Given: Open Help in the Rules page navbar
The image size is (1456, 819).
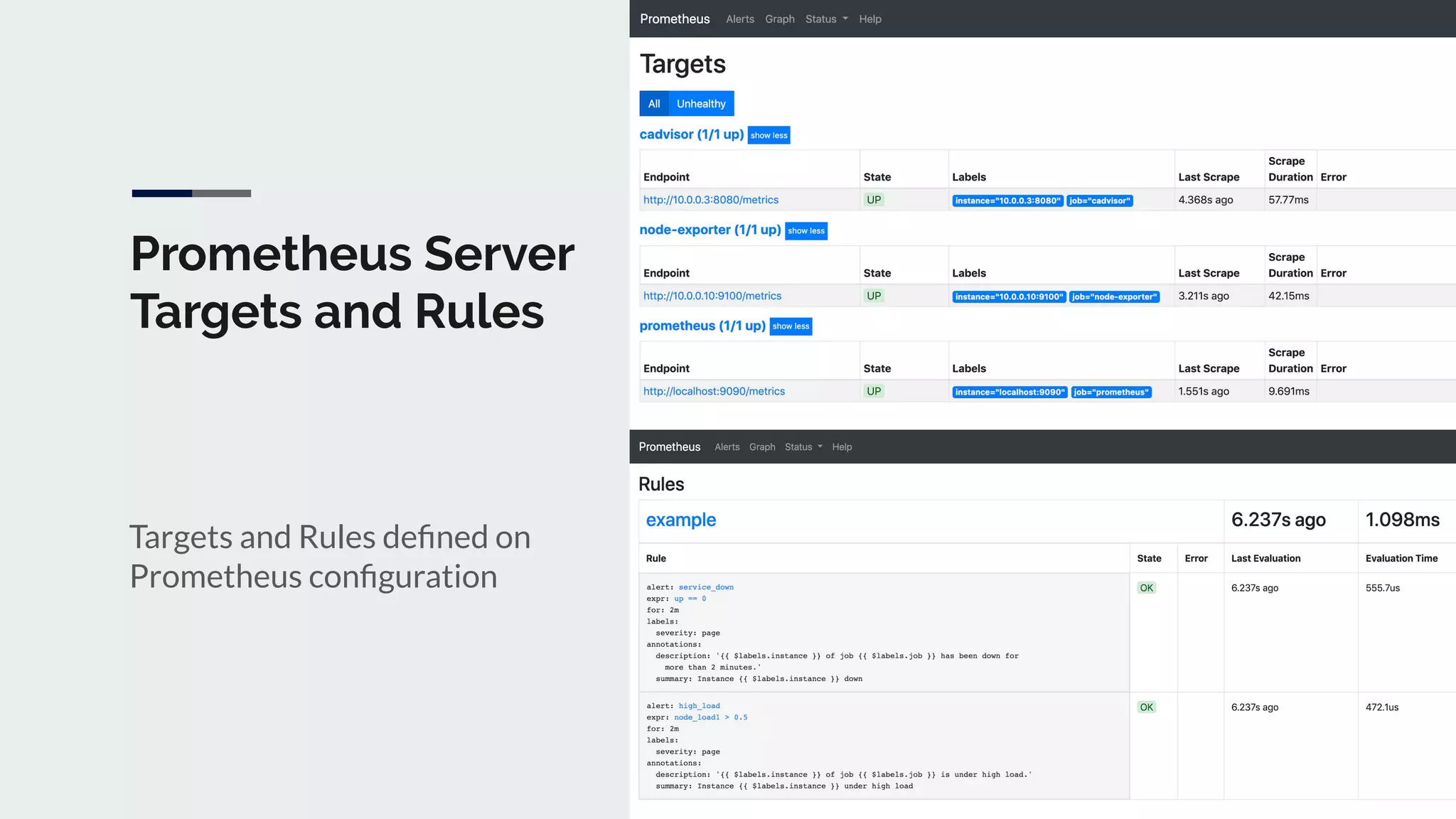Looking at the screenshot, I should click(842, 447).
